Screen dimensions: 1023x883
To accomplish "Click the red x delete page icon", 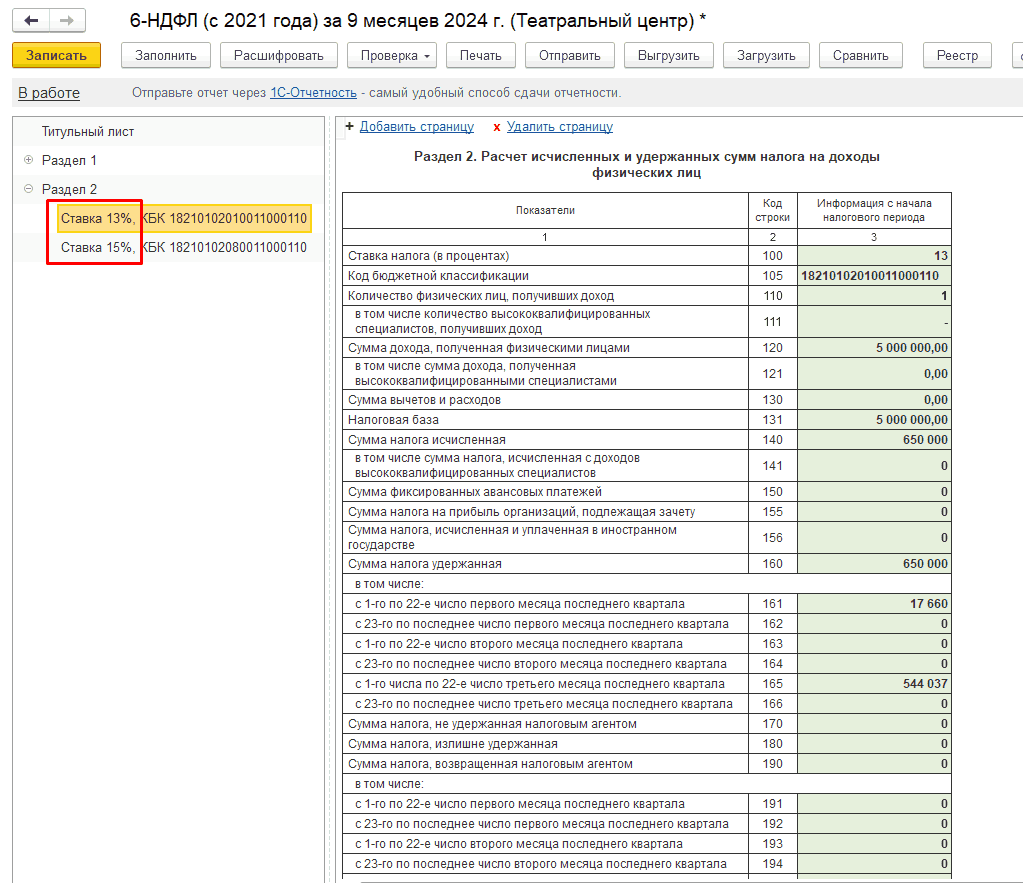I will click(x=496, y=127).
